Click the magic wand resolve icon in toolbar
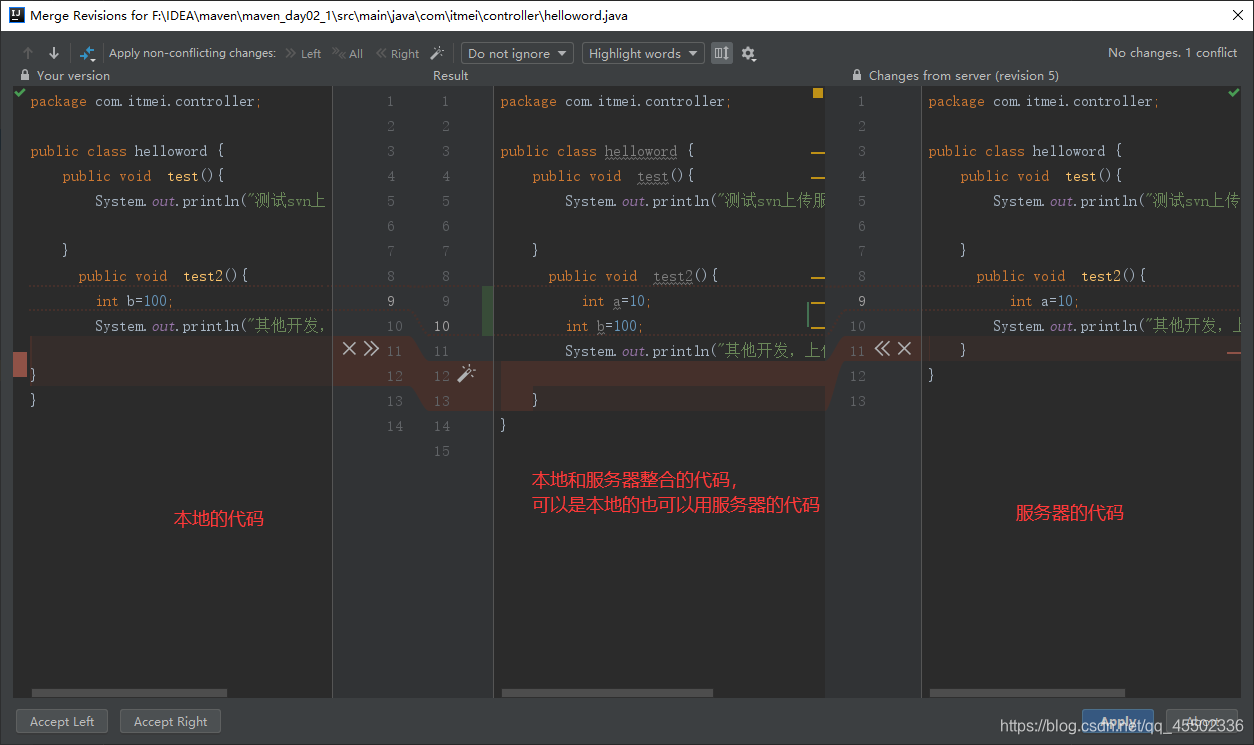The image size is (1254, 745). [437, 53]
